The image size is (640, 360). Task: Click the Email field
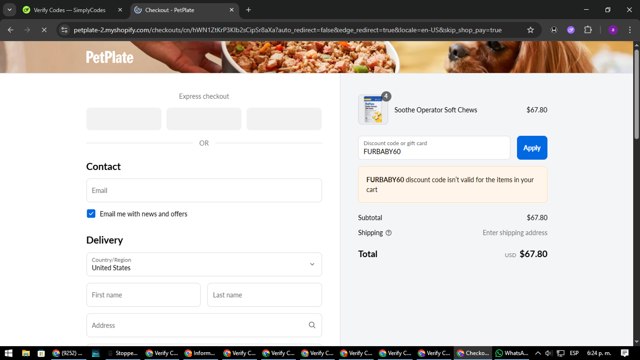tap(204, 190)
